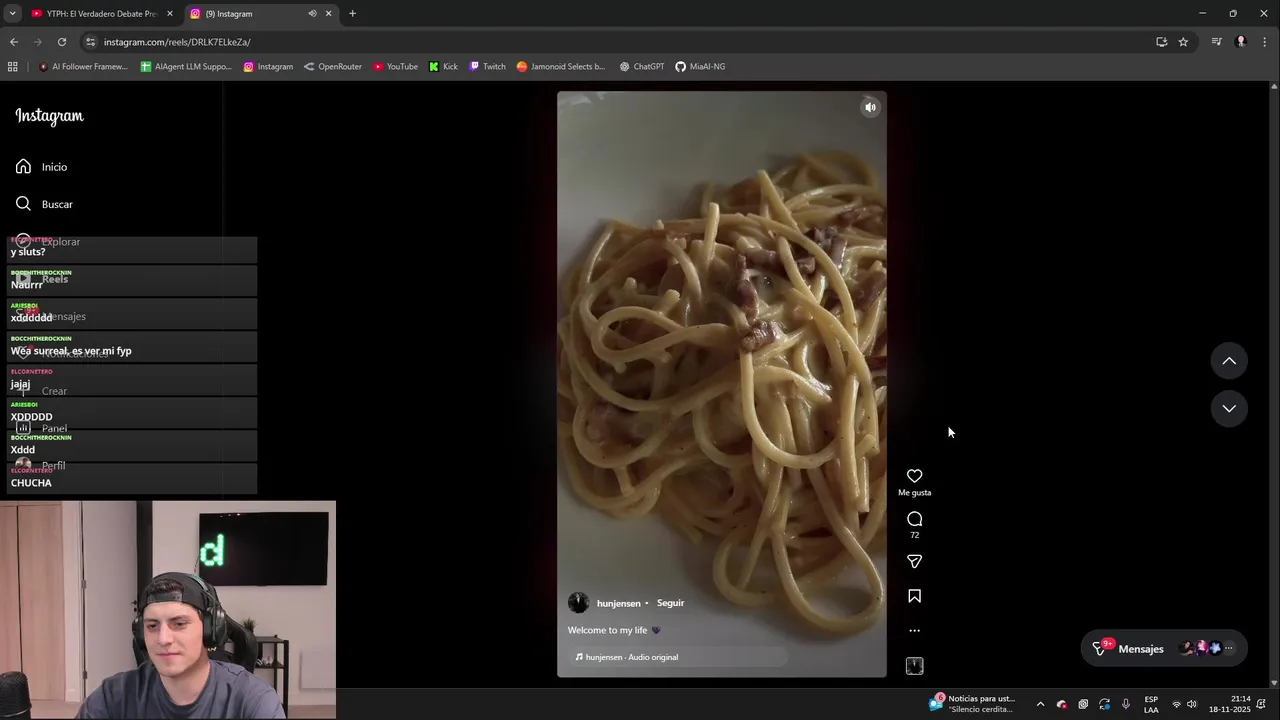This screenshot has height=720, width=1280.
Task: Open hunjensen's profile picture avatar
Action: click(578, 602)
